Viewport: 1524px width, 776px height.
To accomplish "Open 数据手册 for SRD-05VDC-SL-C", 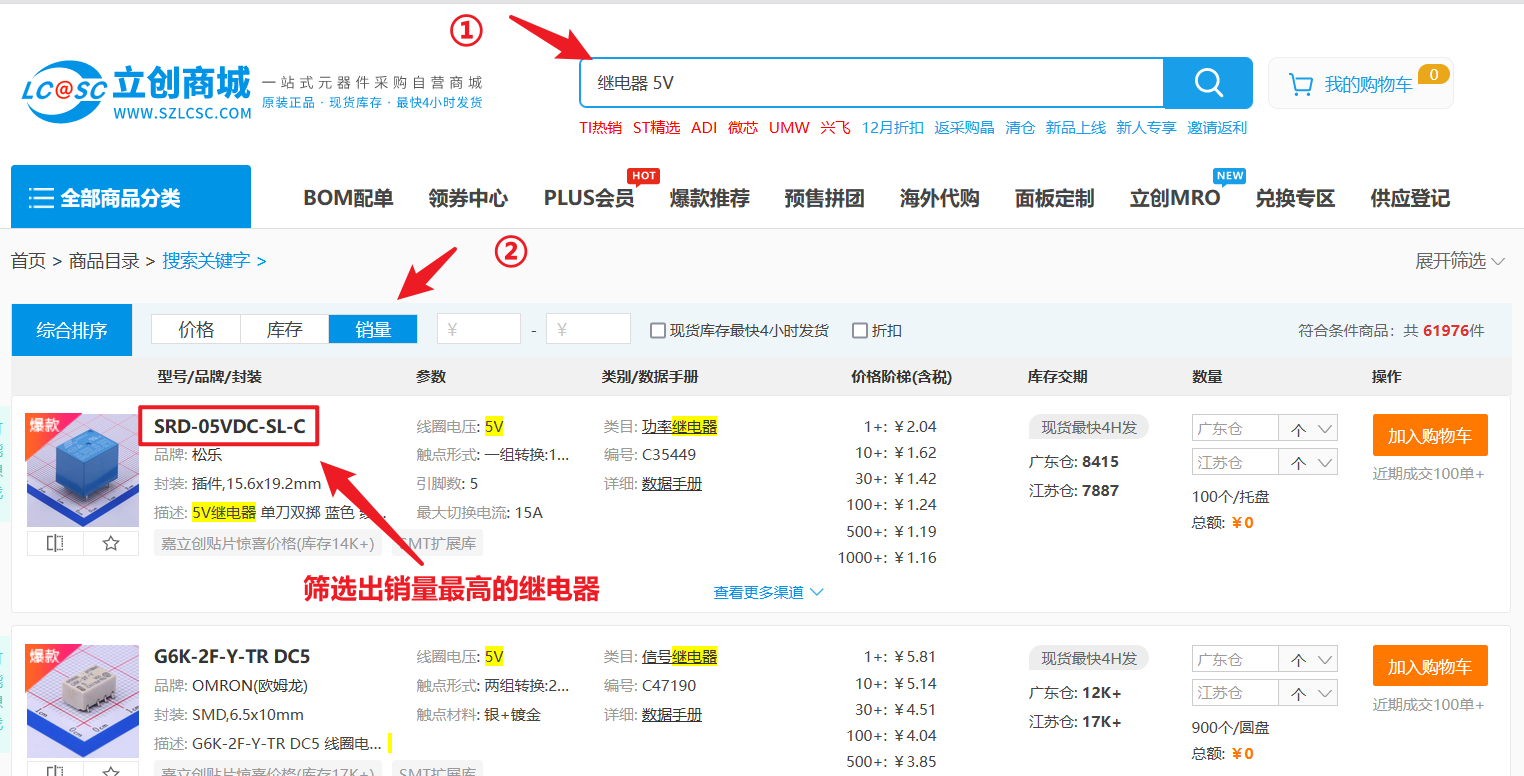I will (672, 484).
